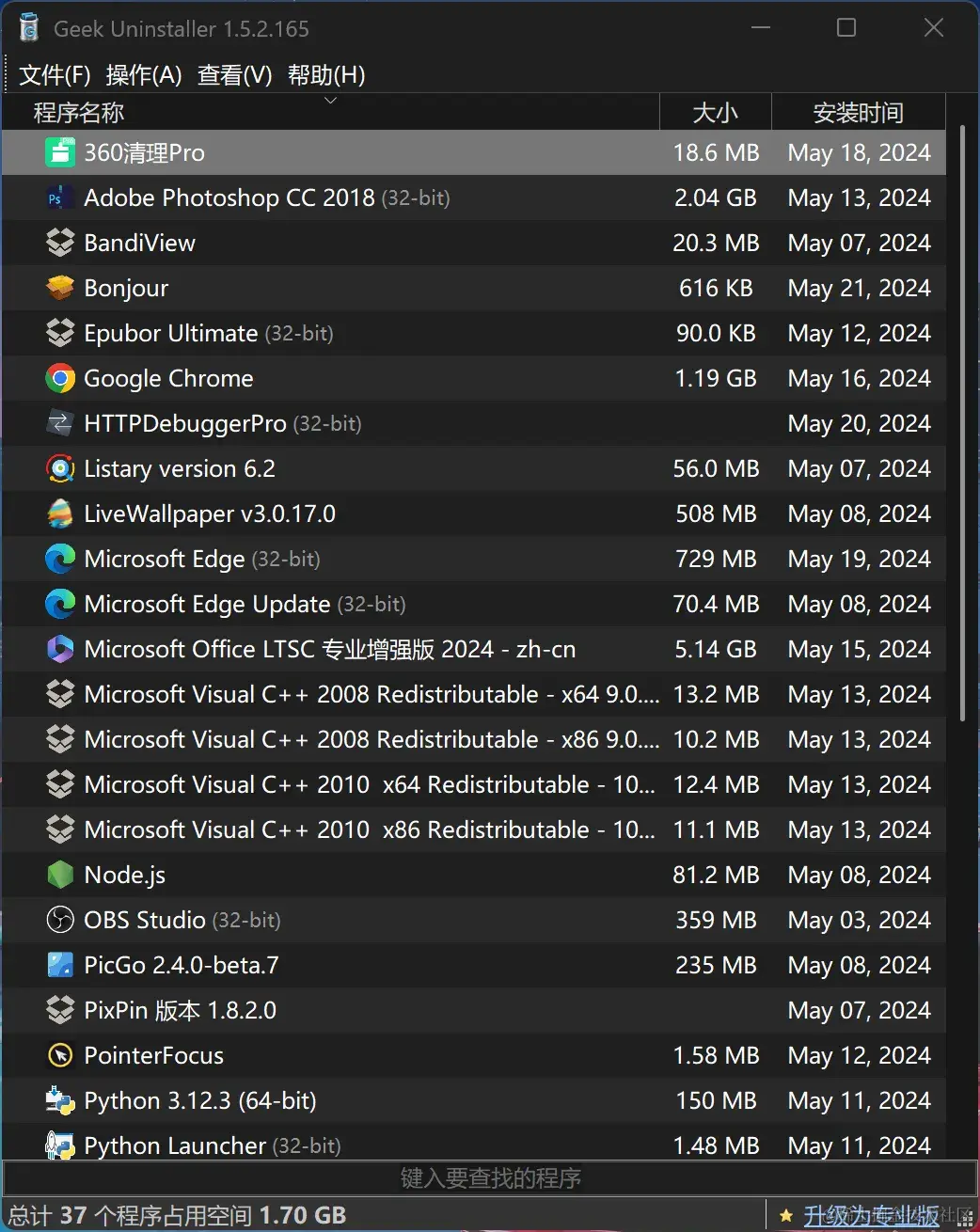The image size is (980, 1232).
Task: Click the window resize grip corner
Action: coord(967,1219)
